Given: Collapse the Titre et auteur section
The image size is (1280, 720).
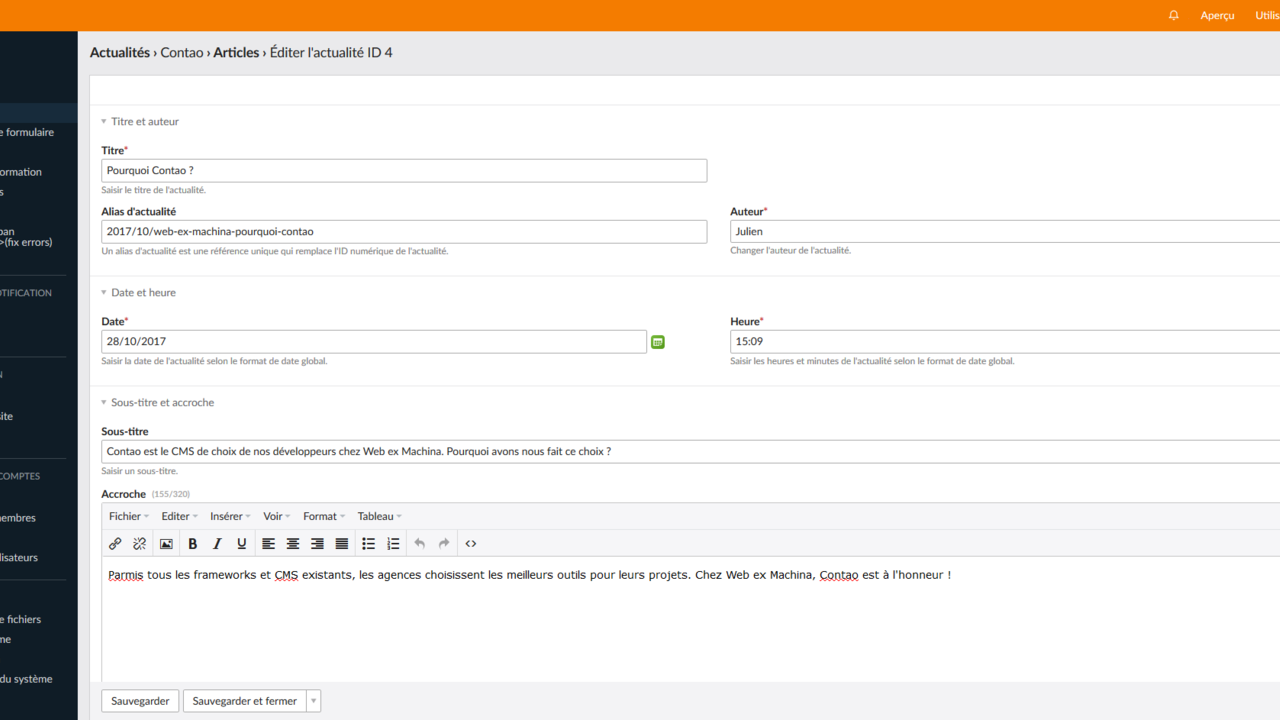Looking at the screenshot, I should [140, 122].
